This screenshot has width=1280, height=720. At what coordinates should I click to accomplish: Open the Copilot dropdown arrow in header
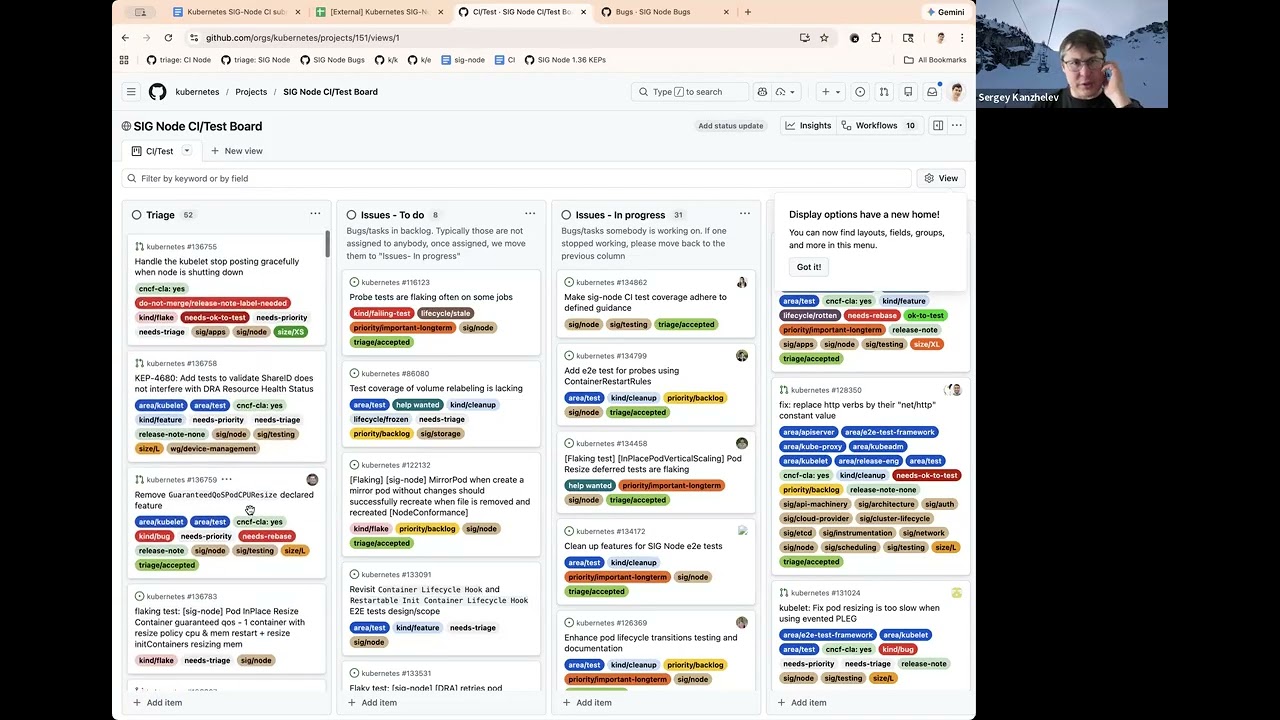click(x=792, y=92)
